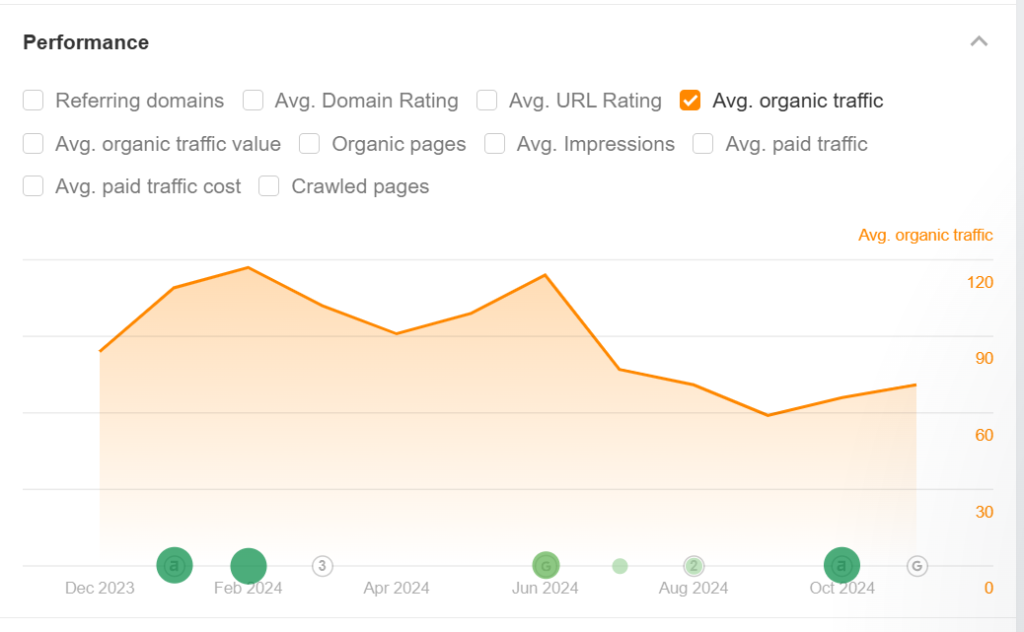Click the orange Avg. organic traffic axis label
Image resolution: width=1024 pixels, height=632 pixels.
click(x=925, y=235)
